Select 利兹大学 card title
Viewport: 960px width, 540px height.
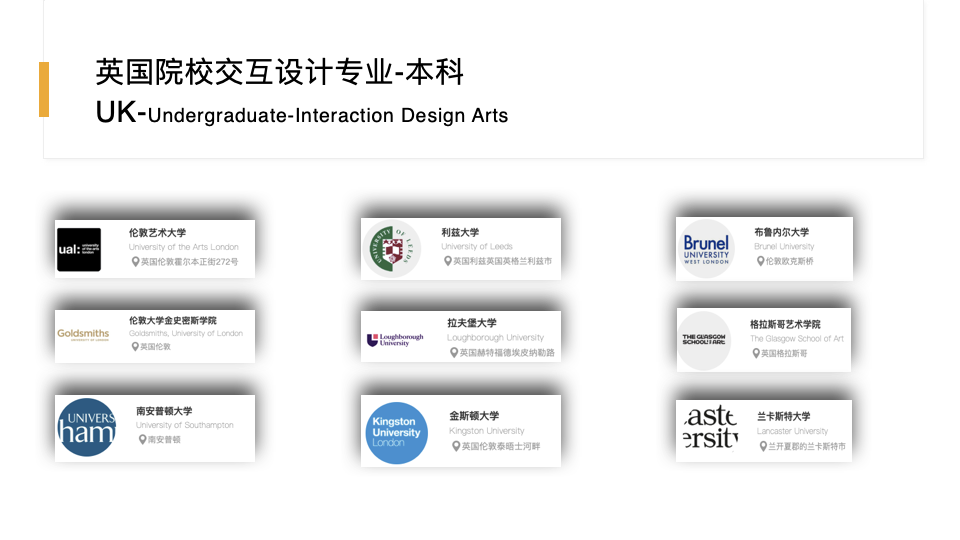460,233
